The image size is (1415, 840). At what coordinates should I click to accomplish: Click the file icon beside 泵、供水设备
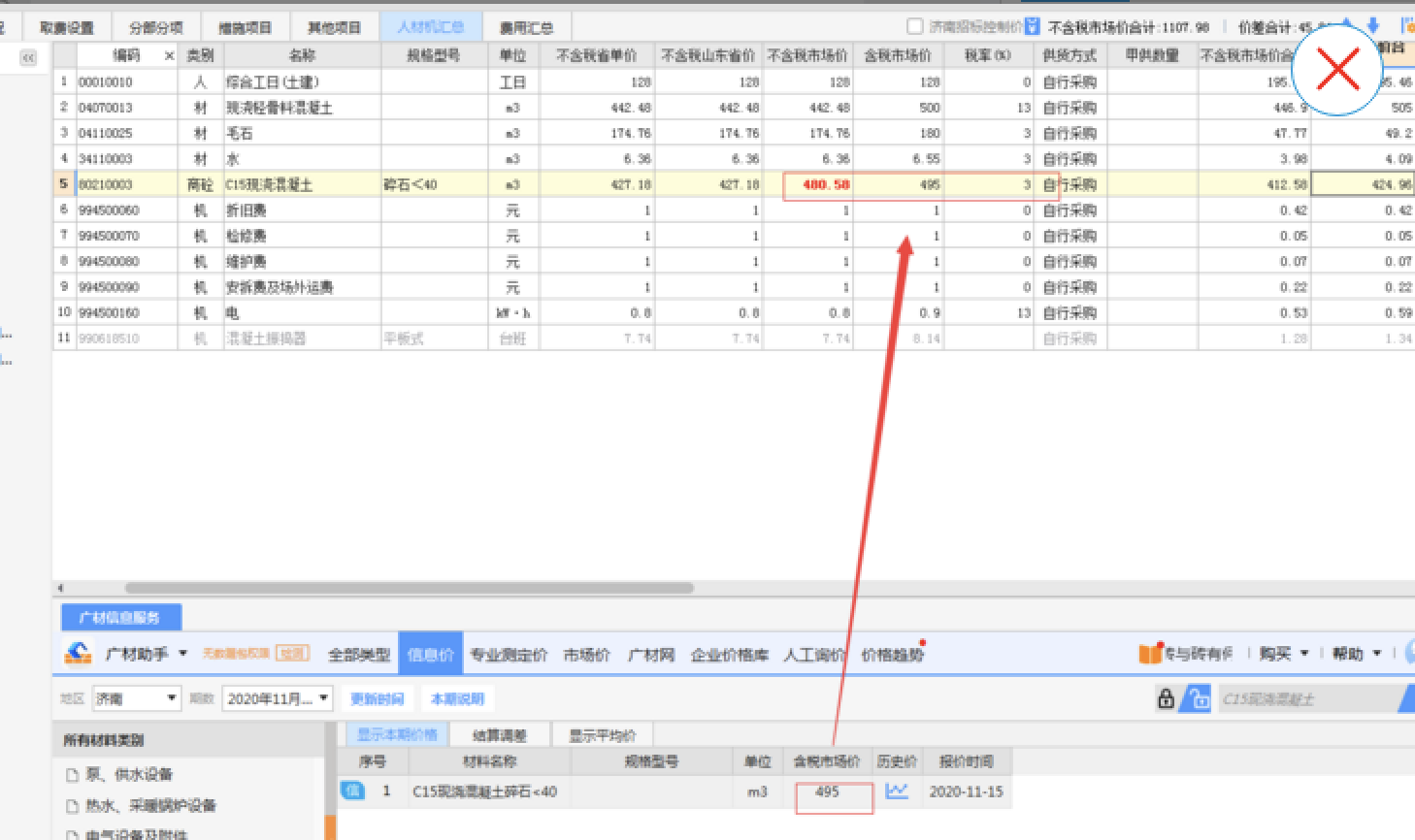point(72,774)
